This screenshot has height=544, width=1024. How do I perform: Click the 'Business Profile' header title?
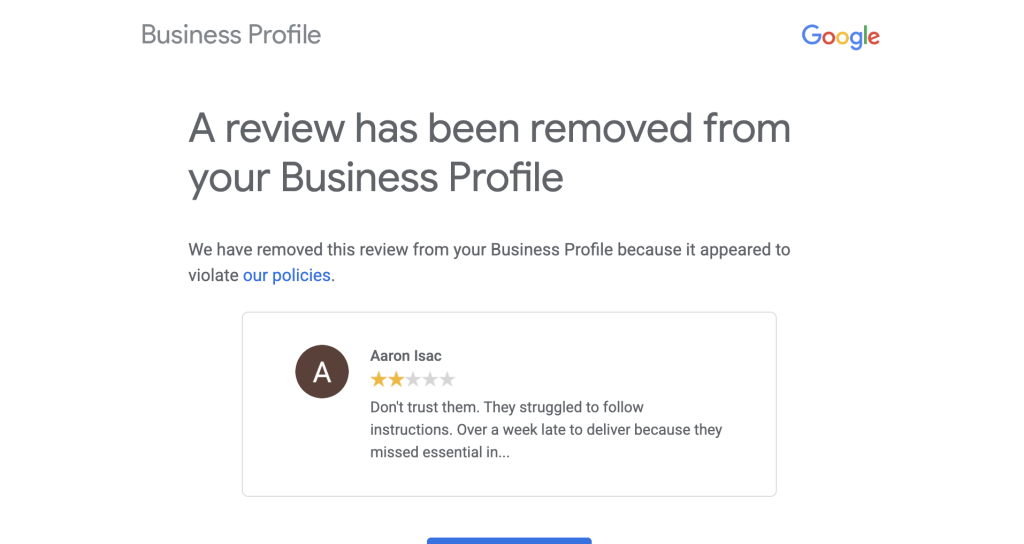tap(231, 35)
